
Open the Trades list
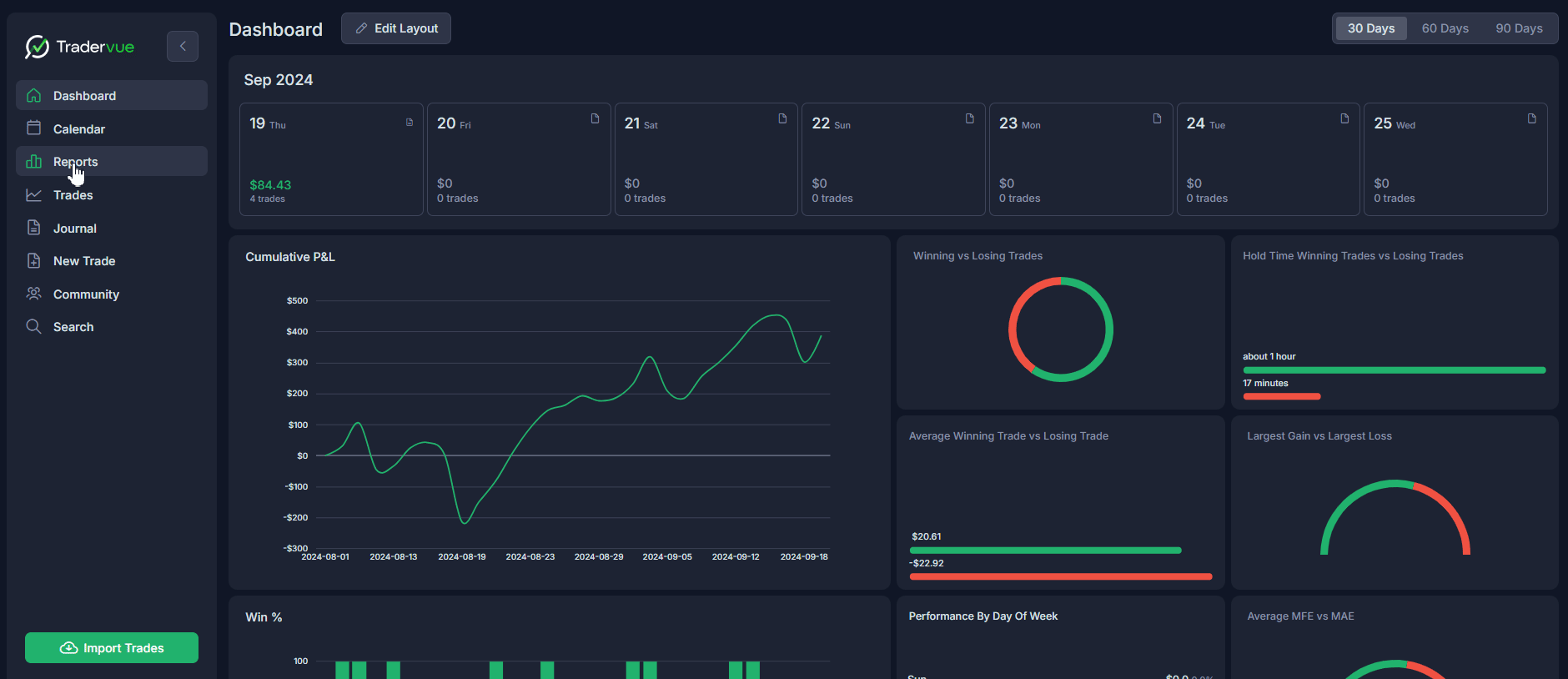[112, 194]
